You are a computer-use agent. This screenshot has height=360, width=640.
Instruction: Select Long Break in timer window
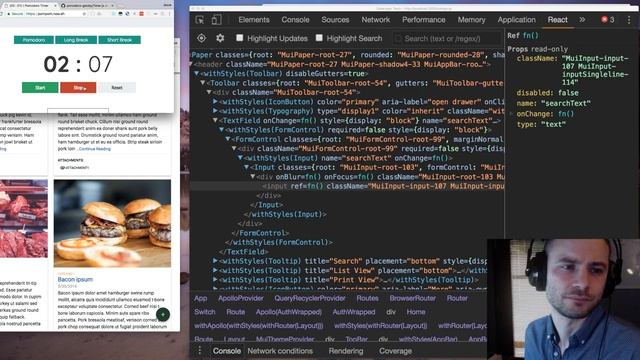(76, 40)
